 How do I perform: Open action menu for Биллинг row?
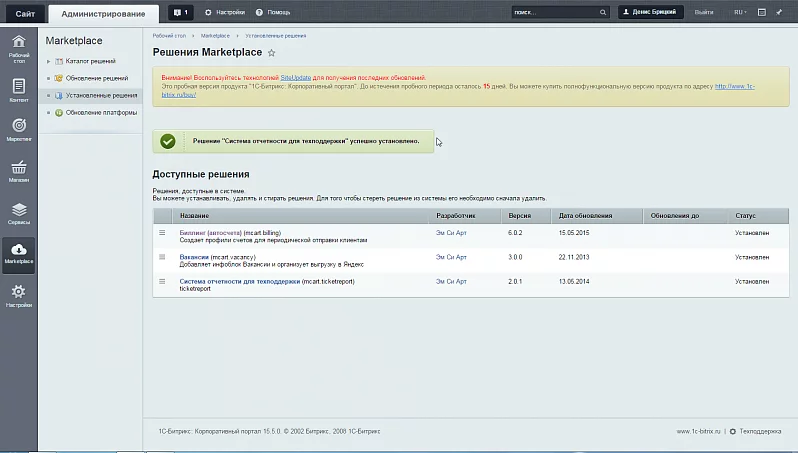tap(162, 232)
